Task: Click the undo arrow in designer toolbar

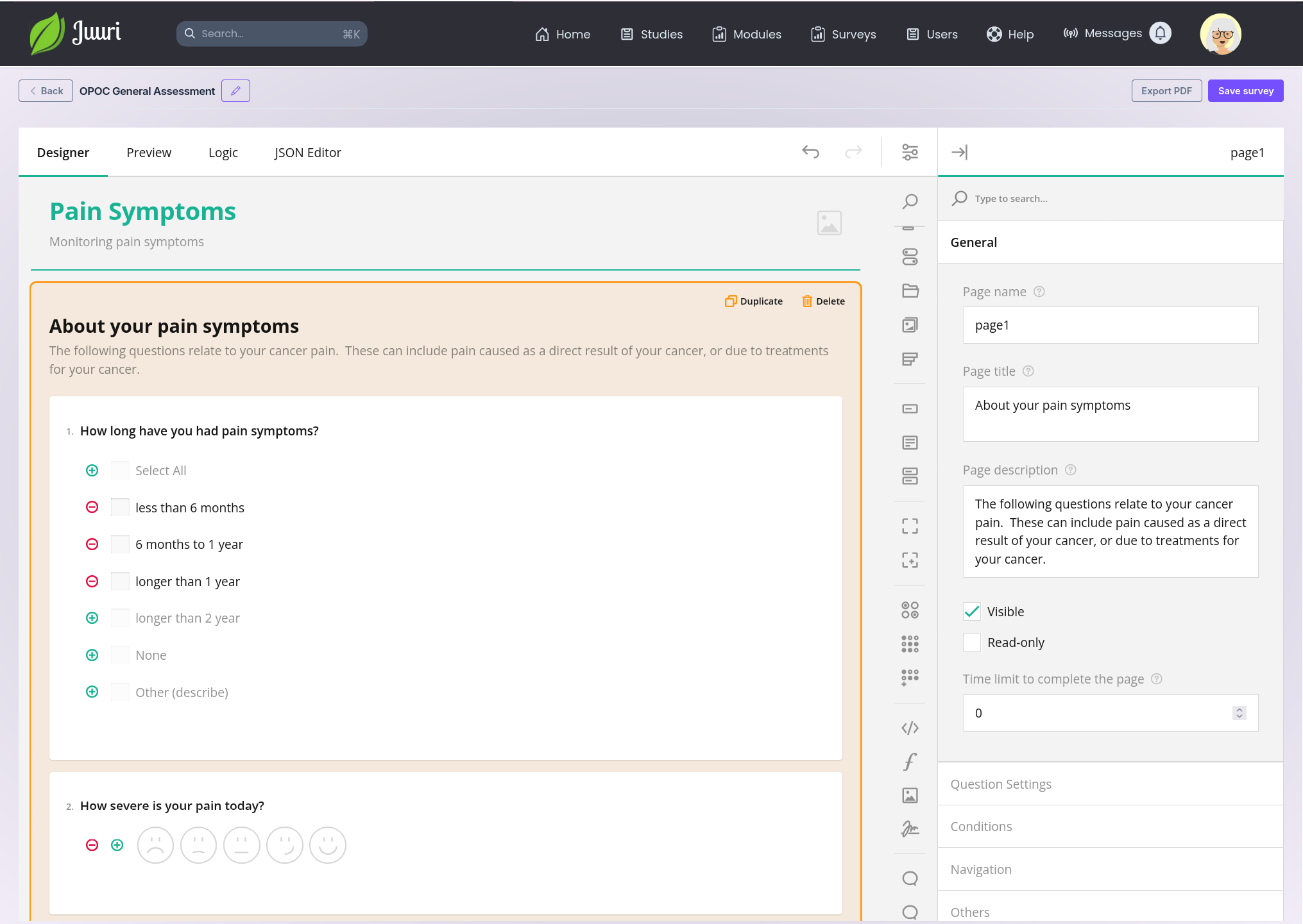Action: [x=811, y=152]
